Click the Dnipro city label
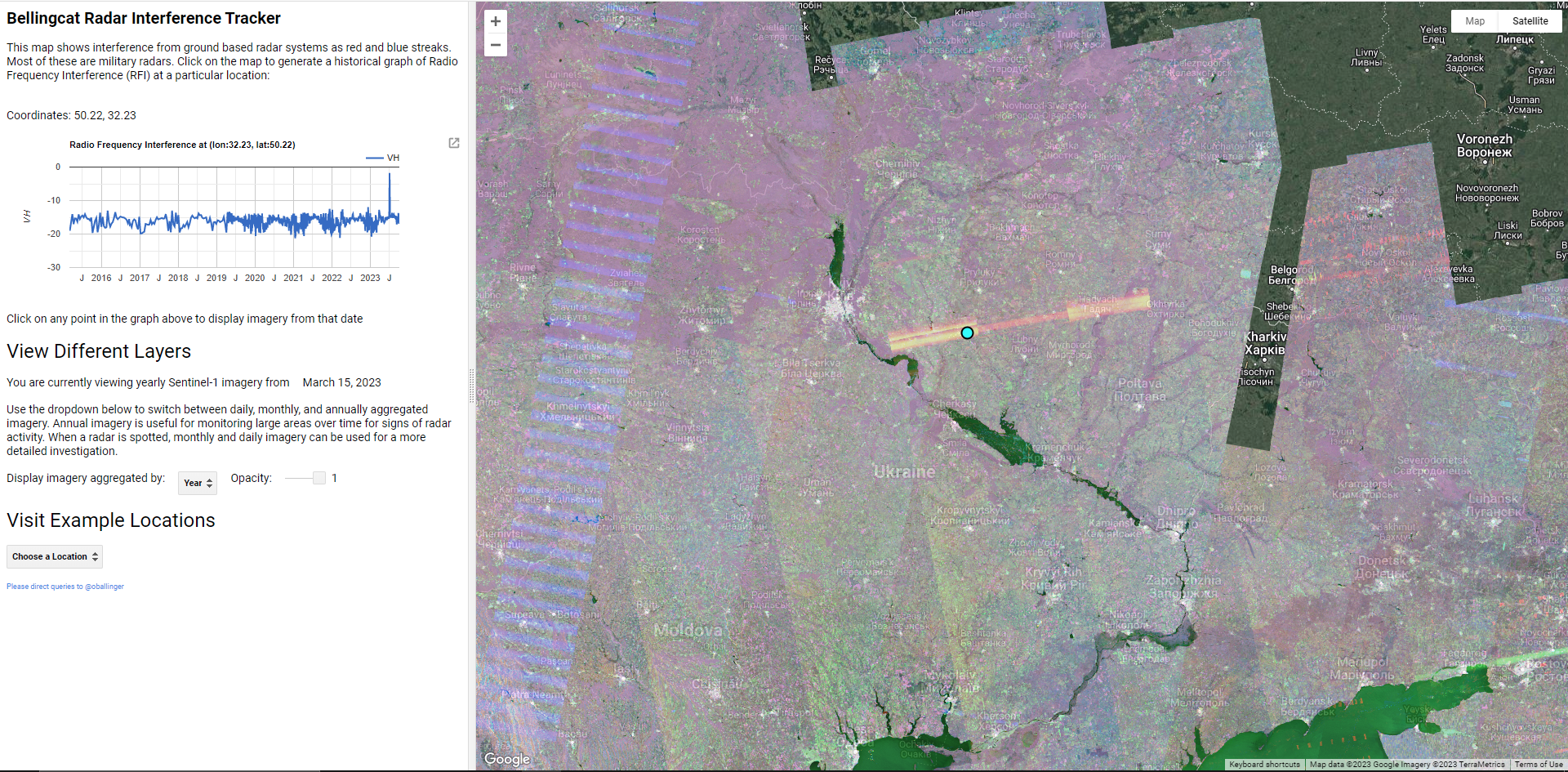Image resolution: width=1568 pixels, height=772 pixels. pyautogui.click(x=1177, y=517)
